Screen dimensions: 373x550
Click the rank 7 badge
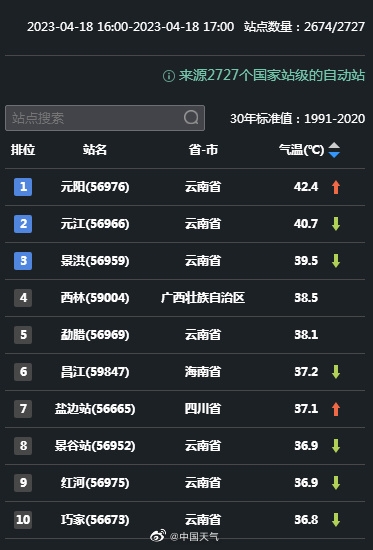[x=23, y=409]
